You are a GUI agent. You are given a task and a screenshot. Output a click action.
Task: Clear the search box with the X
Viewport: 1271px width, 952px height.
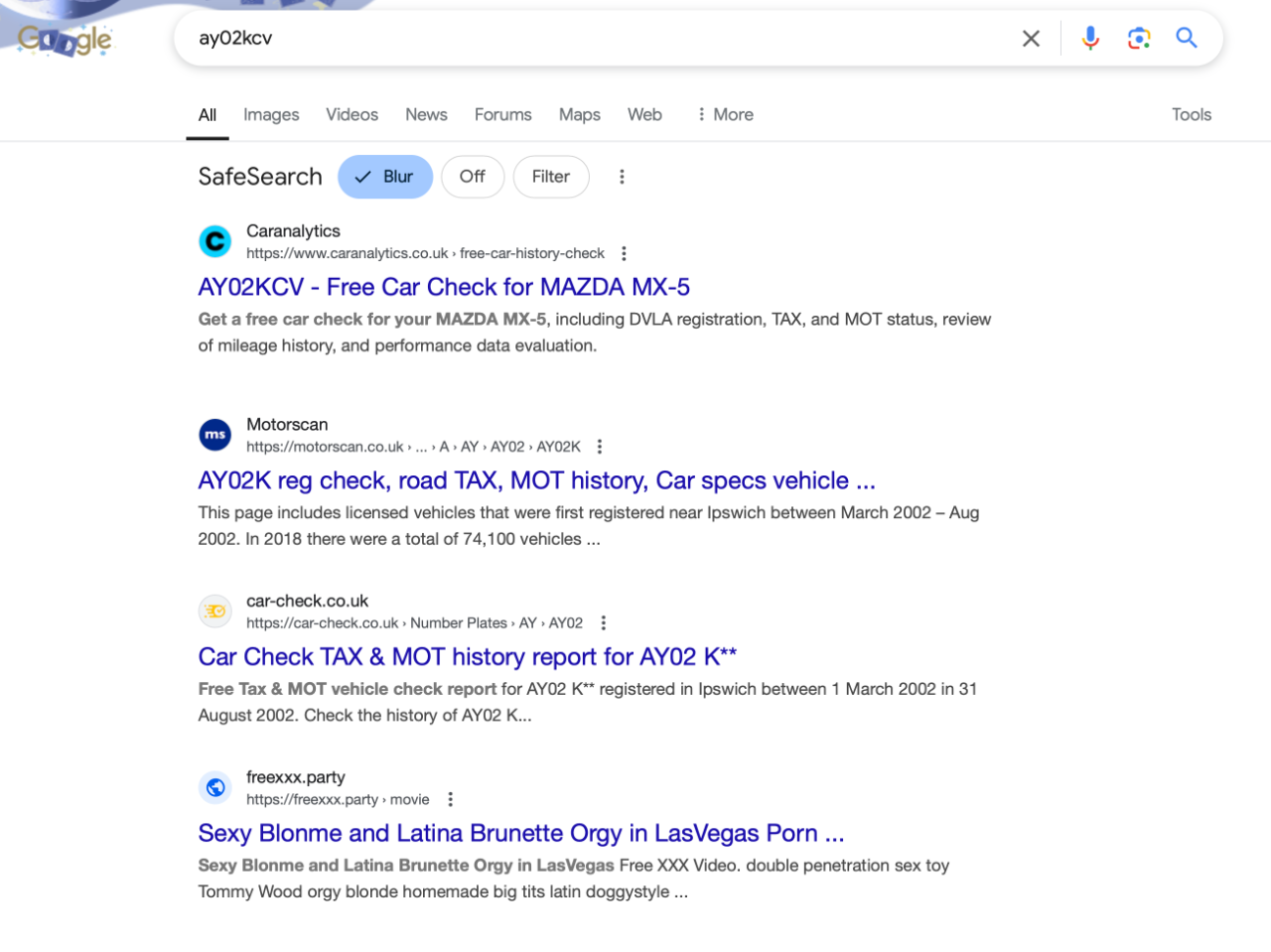[x=1031, y=39]
